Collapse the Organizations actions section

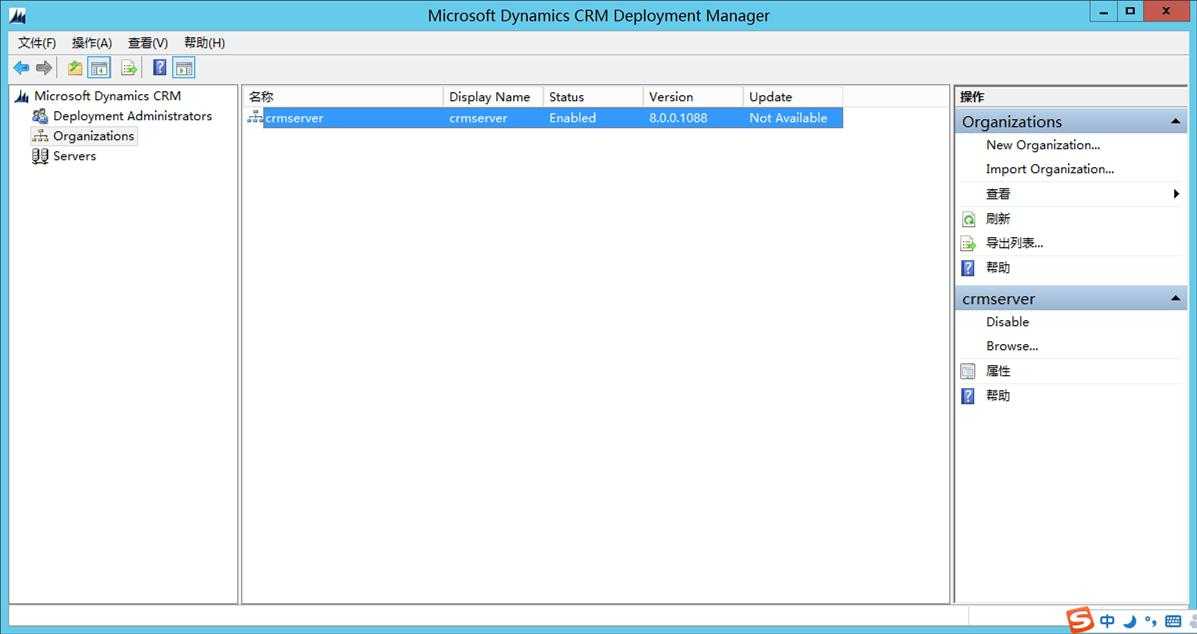[1176, 121]
